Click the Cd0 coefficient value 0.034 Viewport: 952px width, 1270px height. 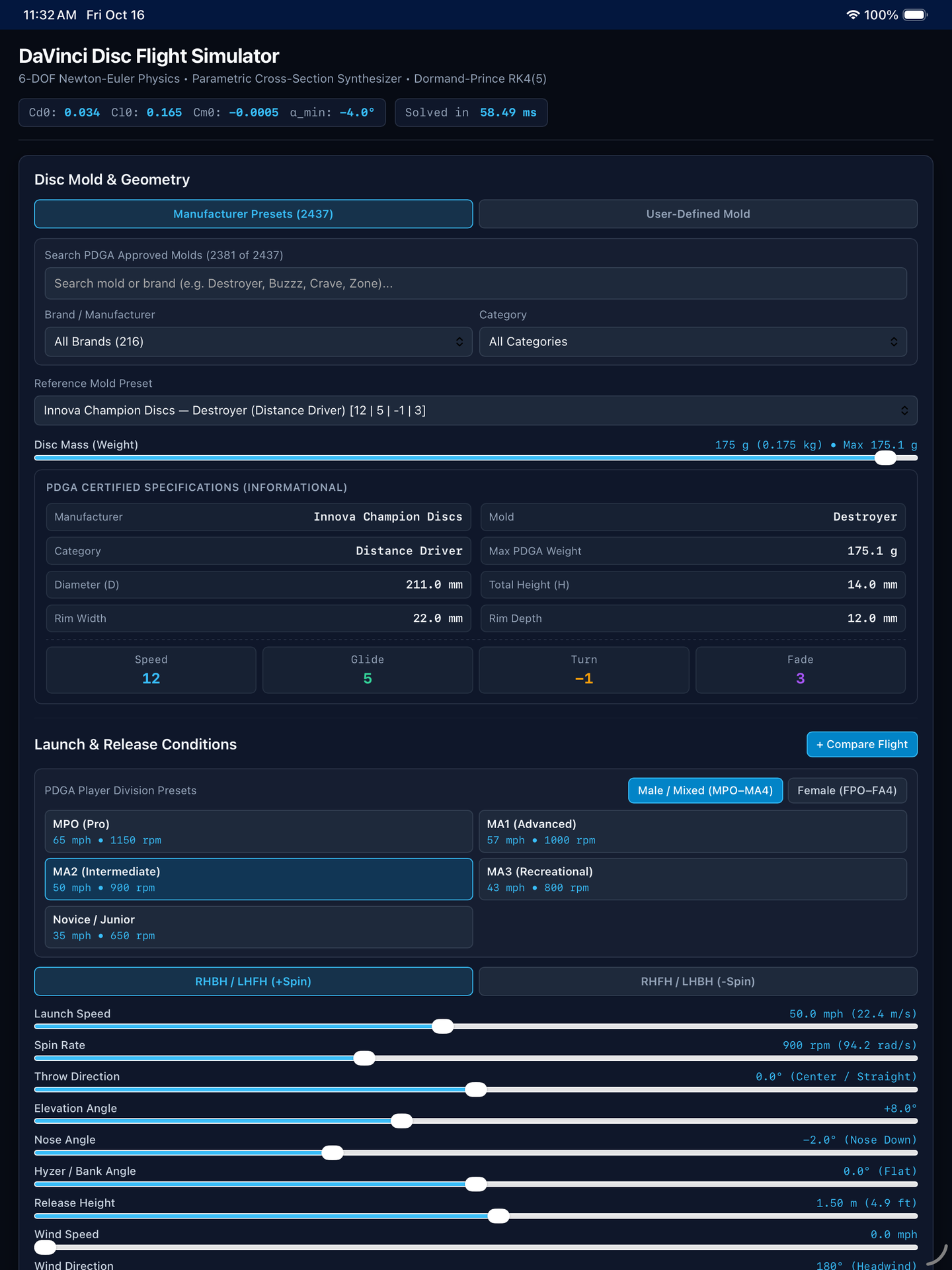(x=82, y=112)
